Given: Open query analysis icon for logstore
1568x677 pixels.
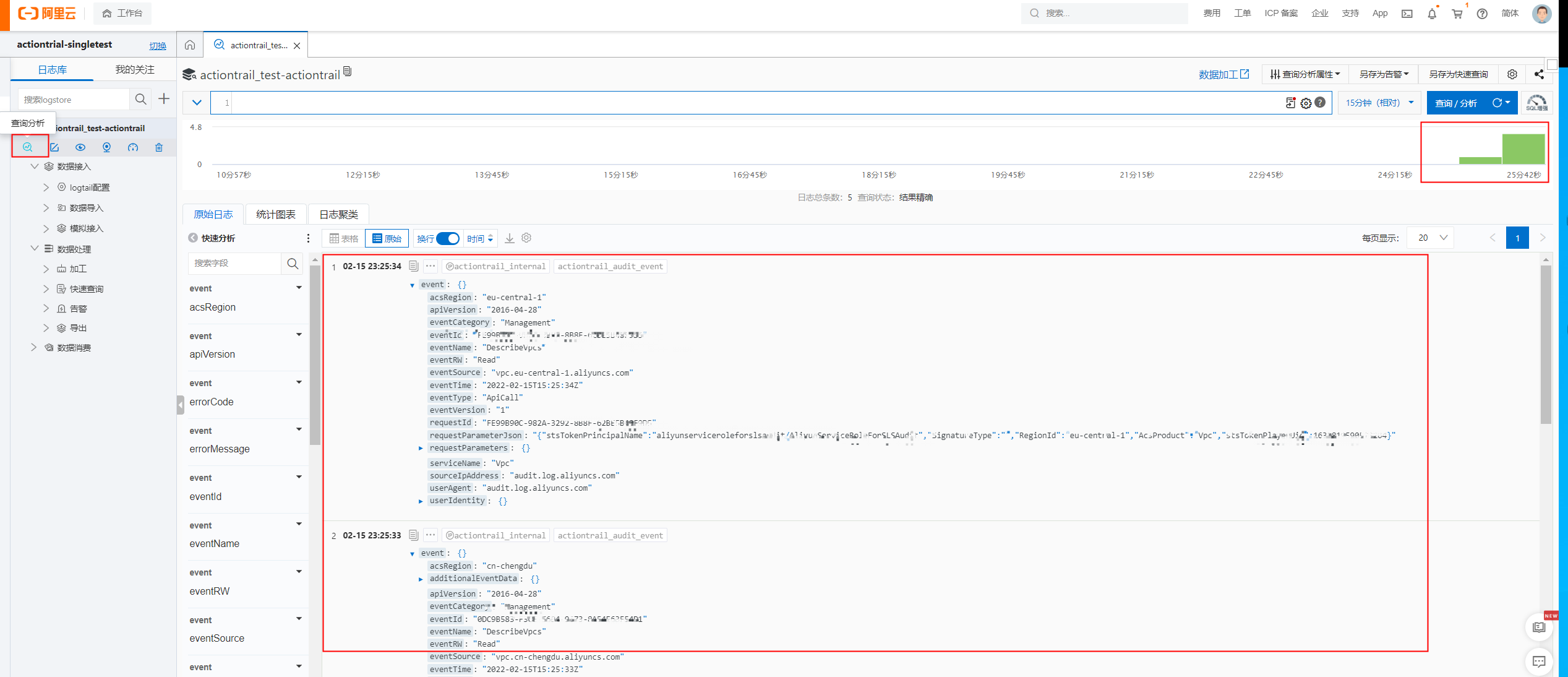Looking at the screenshot, I should tap(28, 147).
